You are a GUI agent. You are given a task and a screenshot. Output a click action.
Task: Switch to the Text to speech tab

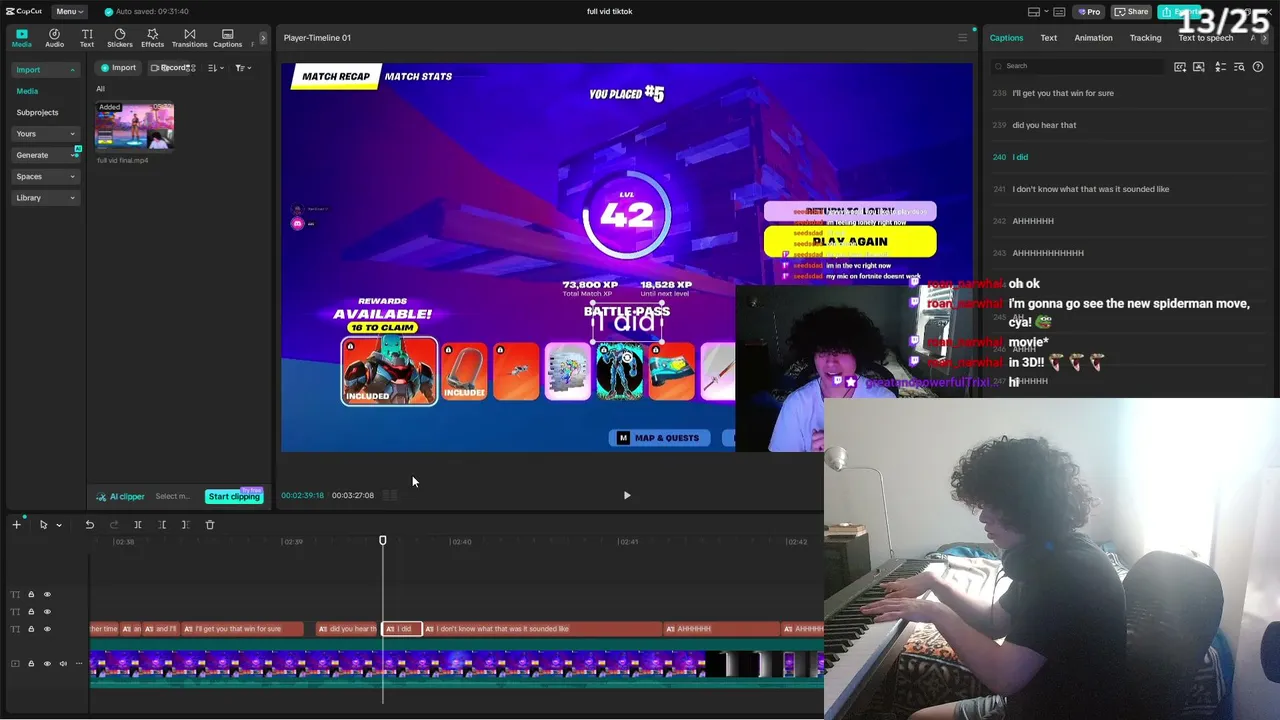pyautogui.click(x=1205, y=38)
